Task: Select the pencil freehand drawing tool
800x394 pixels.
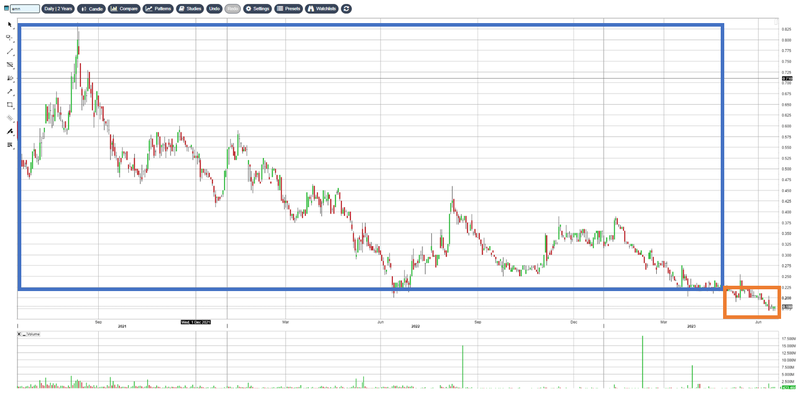Action: [x=10, y=131]
